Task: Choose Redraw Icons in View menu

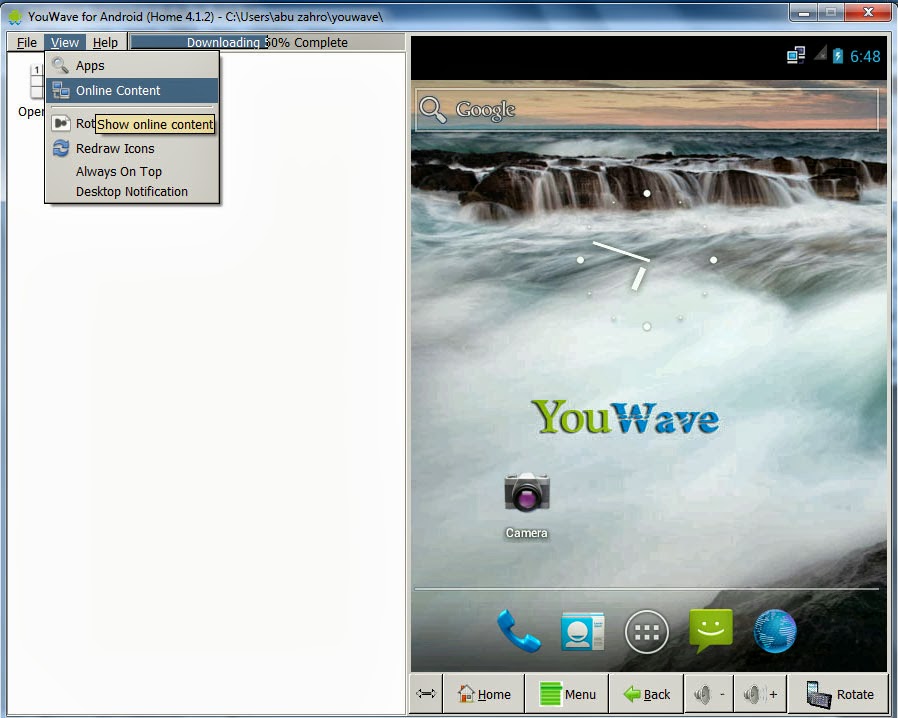Action: 132,148
